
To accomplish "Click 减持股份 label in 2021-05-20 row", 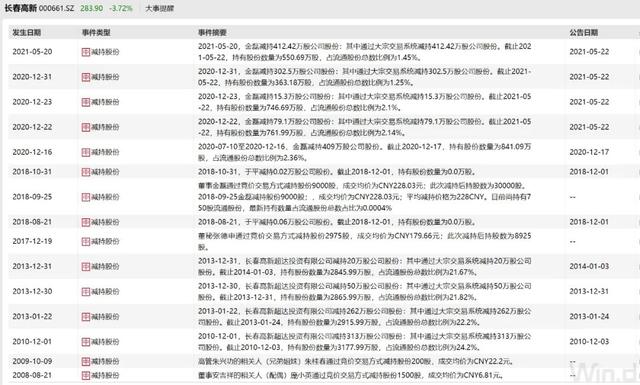I will pyautogui.click(x=105, y=52).
